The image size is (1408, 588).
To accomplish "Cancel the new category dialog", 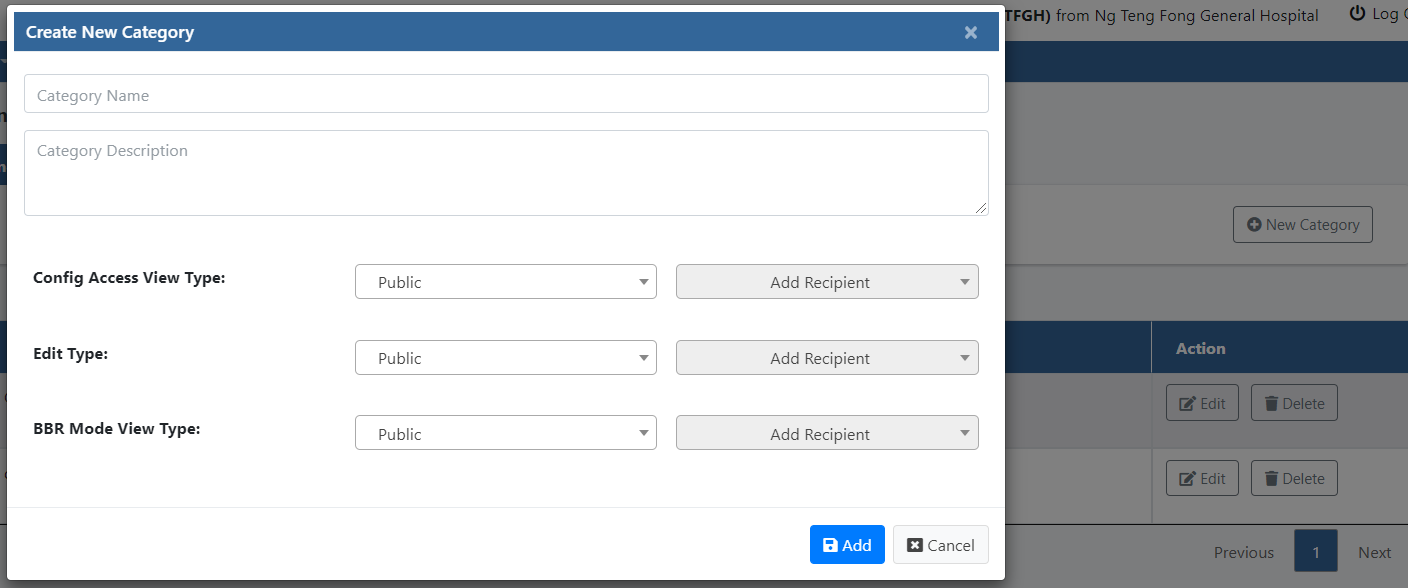I will 940,545.
